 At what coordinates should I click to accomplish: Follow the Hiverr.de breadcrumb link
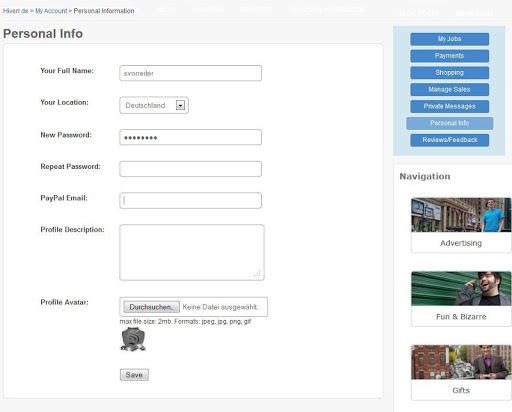16,11
